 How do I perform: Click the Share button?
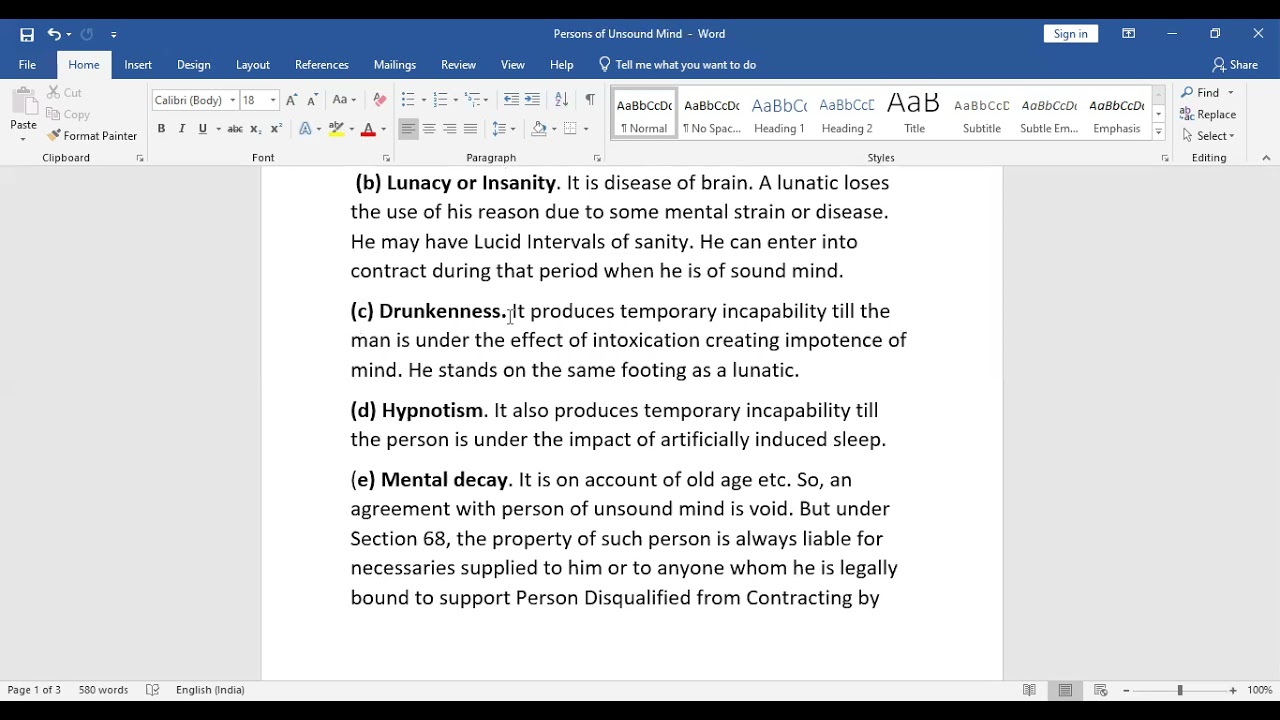[x=1235, y=65]
